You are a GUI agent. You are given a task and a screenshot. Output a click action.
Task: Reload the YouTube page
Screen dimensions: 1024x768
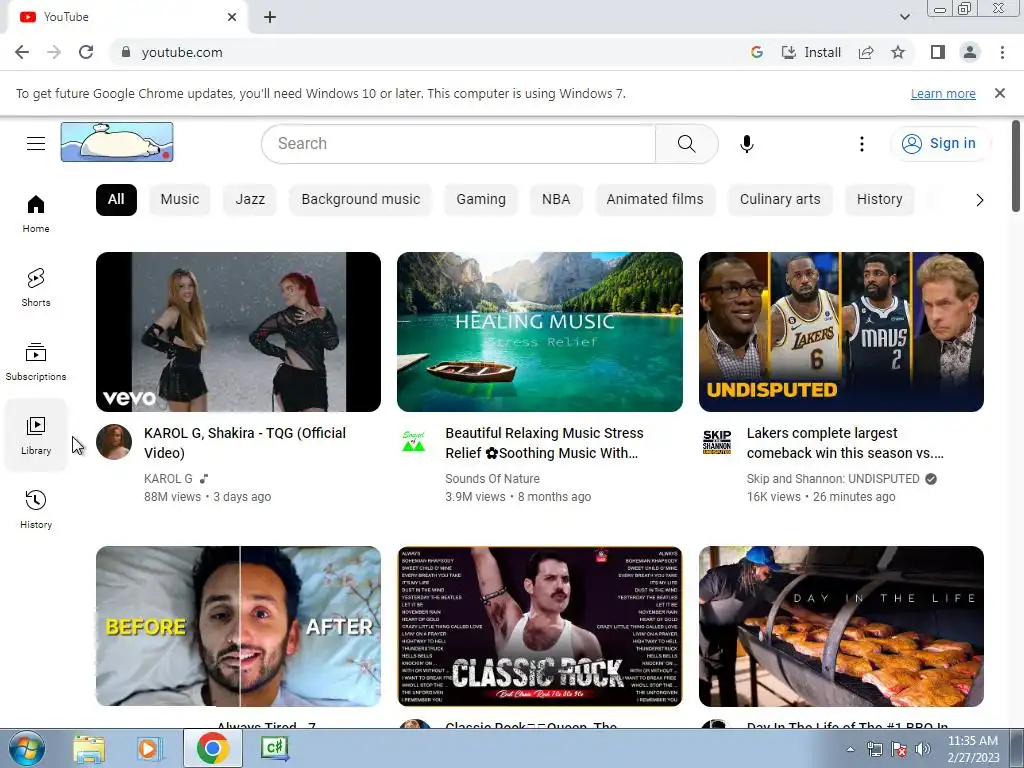click(86, 52)
